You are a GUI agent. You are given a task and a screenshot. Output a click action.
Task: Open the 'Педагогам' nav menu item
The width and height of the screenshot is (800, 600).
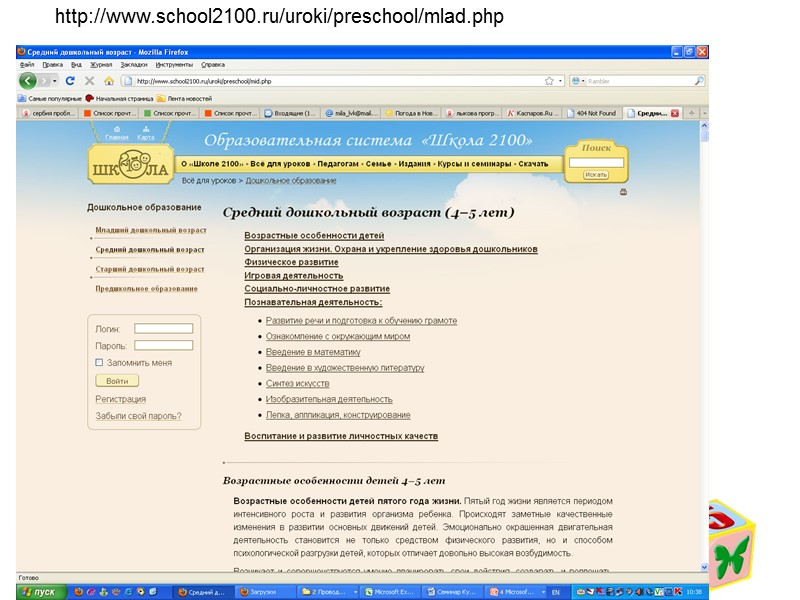pyautogui.click(x=338, y=164)
